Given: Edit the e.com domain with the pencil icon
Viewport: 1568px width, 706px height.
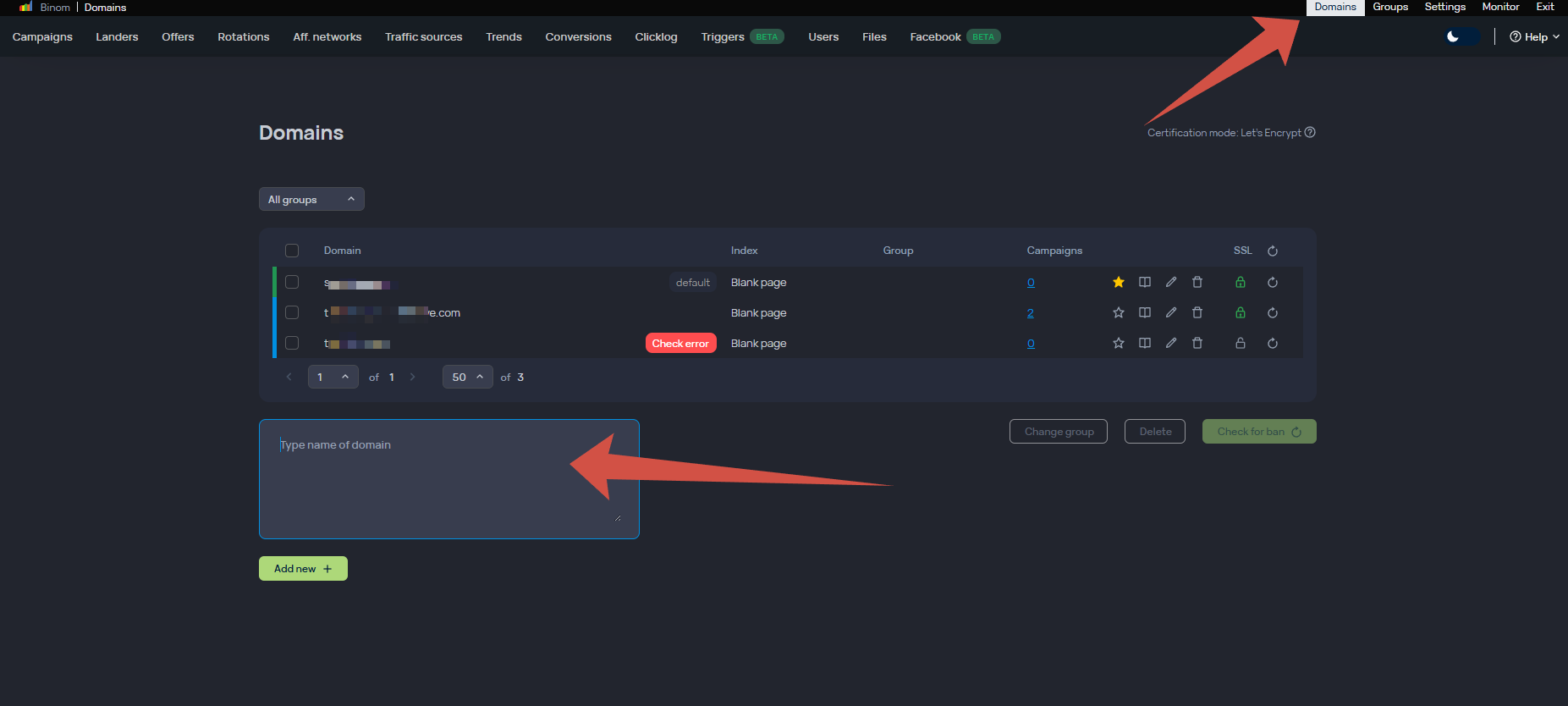Looking at the screenshot, I should pyautogui.click(x=1171, y=312).
